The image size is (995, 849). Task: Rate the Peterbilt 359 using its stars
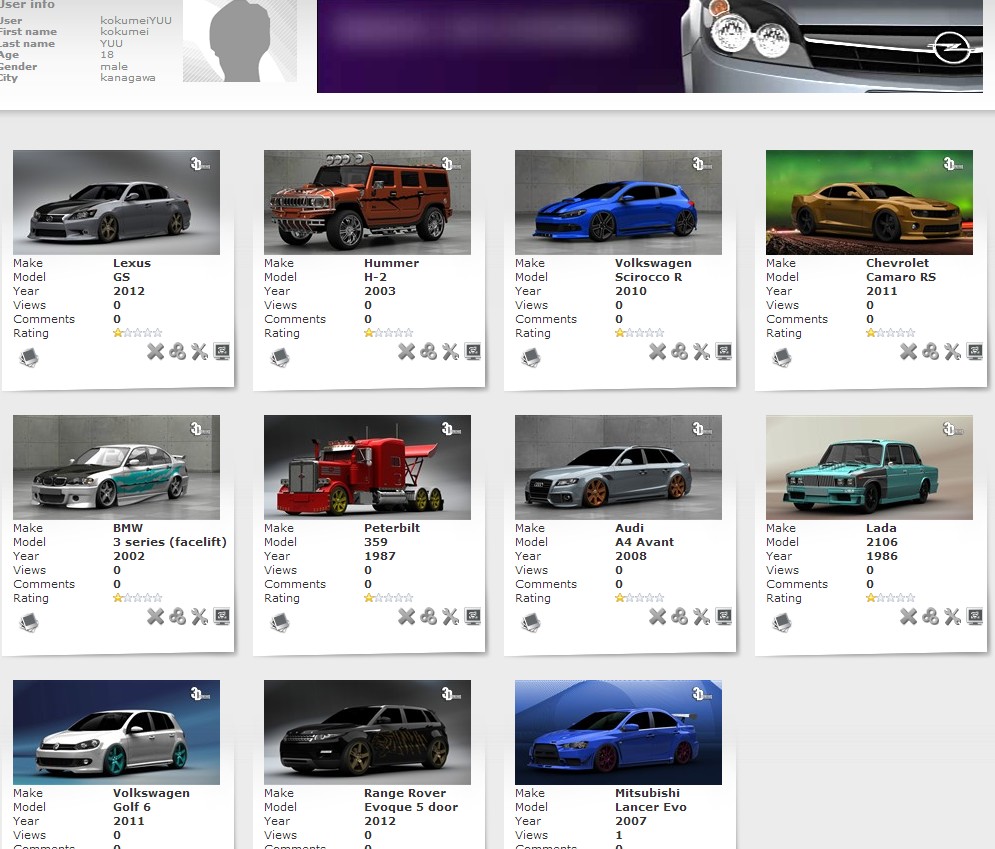click(389, 598)
